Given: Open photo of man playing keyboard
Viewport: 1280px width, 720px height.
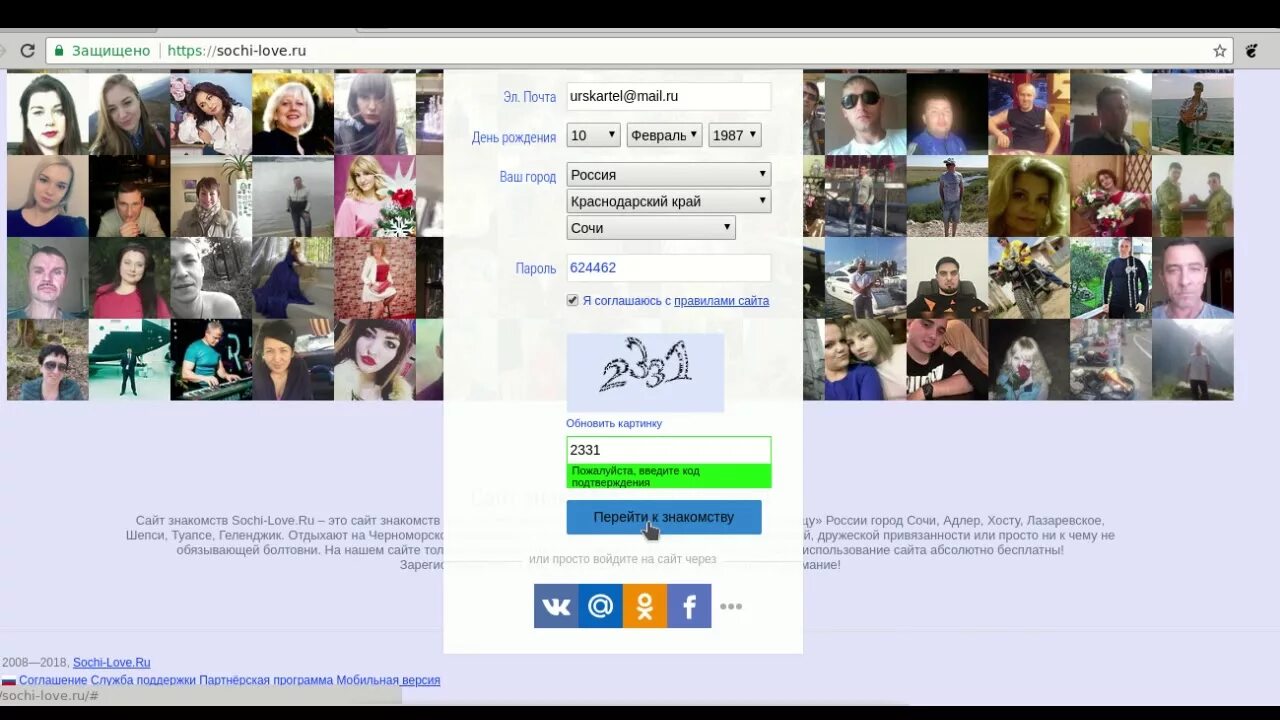Looking at the screenshot, I should [211, 360].
